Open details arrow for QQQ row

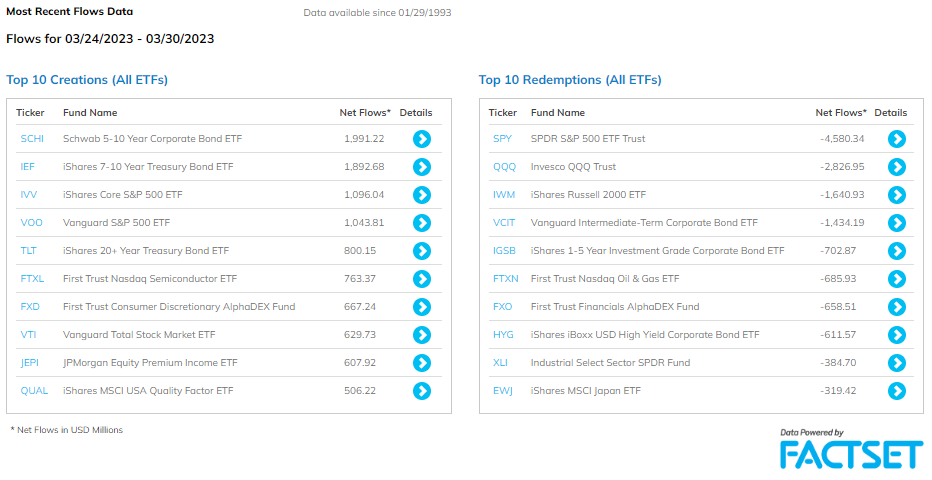coord(897,167)
